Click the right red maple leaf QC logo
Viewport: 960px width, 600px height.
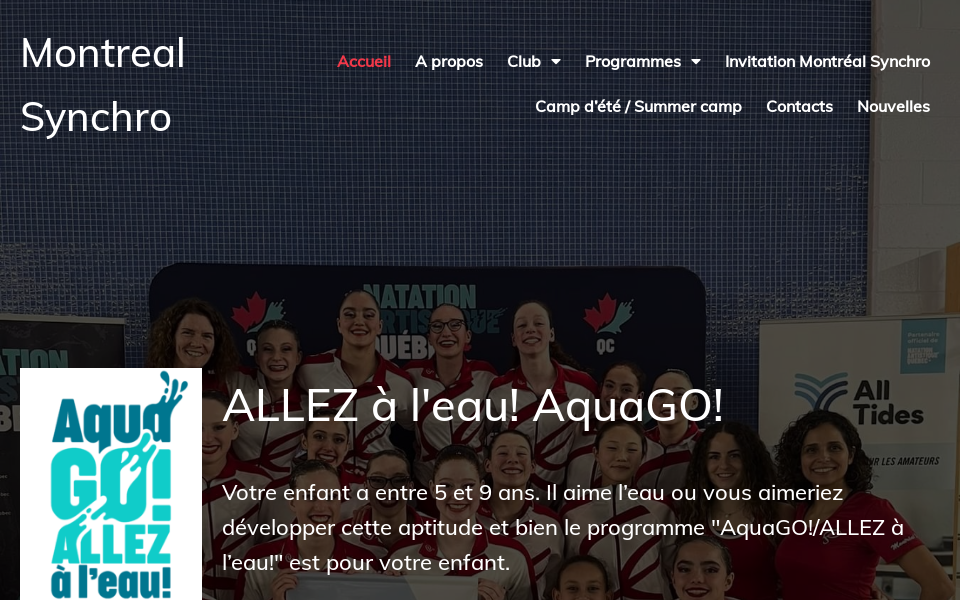[608, 323]
